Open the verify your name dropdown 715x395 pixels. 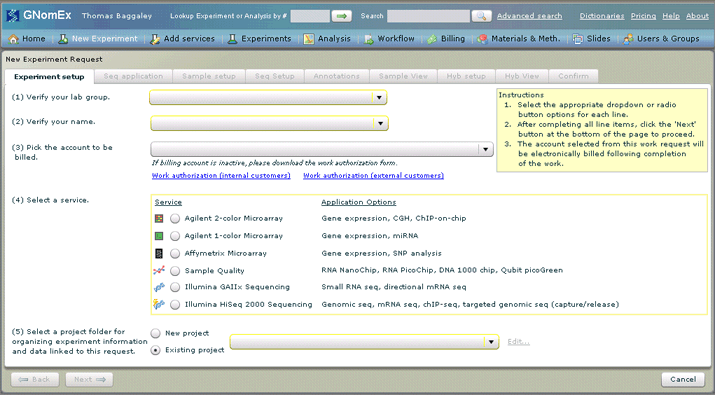(269, 123)
